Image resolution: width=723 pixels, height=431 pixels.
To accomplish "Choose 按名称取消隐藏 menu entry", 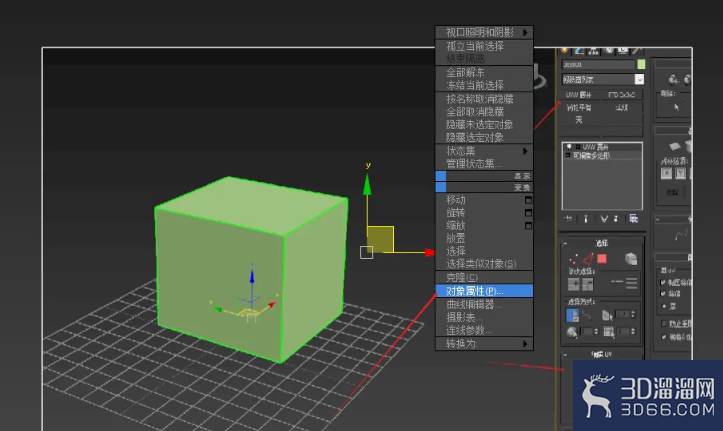I will (484, 99).
